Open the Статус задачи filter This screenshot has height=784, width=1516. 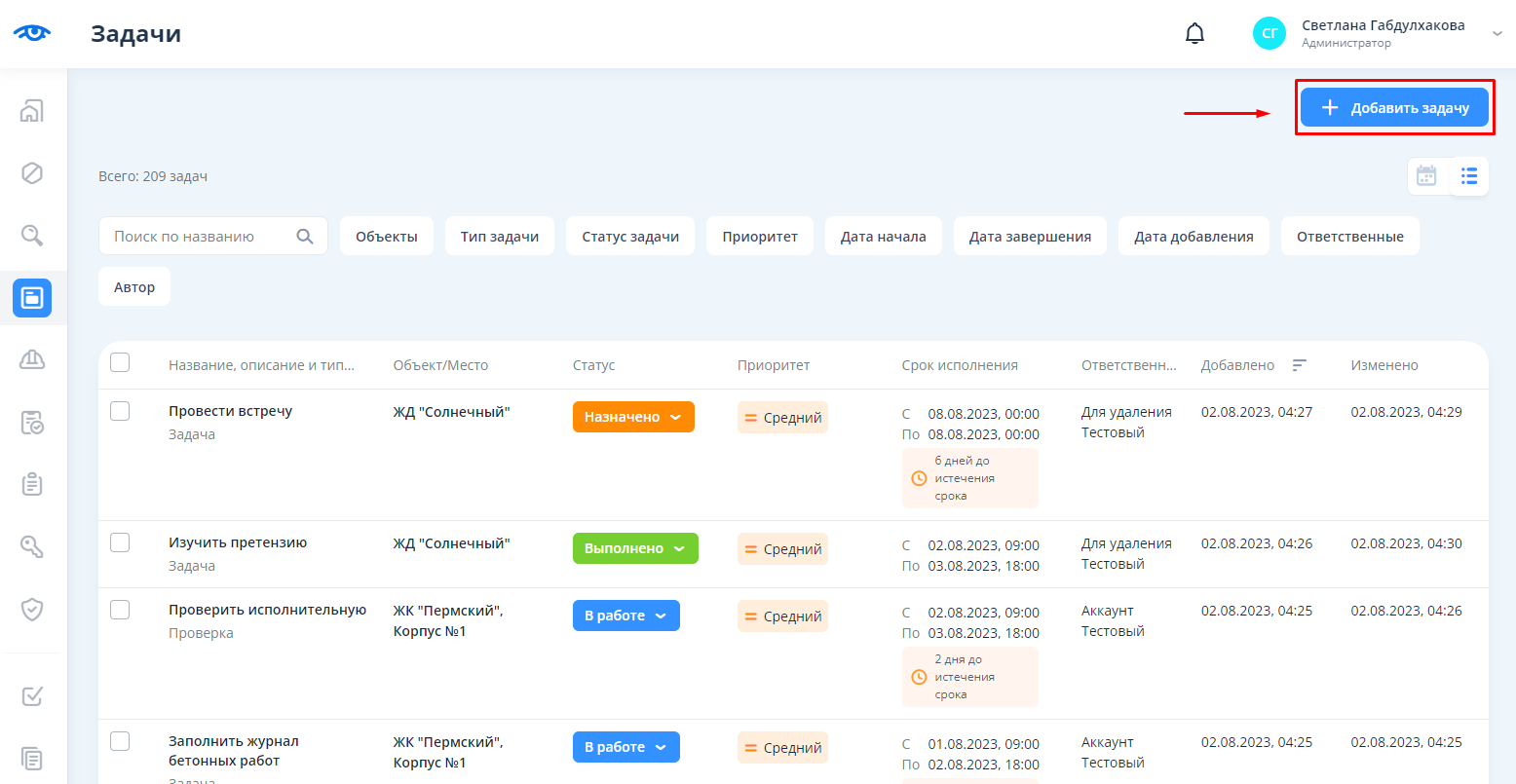point(630,237)
